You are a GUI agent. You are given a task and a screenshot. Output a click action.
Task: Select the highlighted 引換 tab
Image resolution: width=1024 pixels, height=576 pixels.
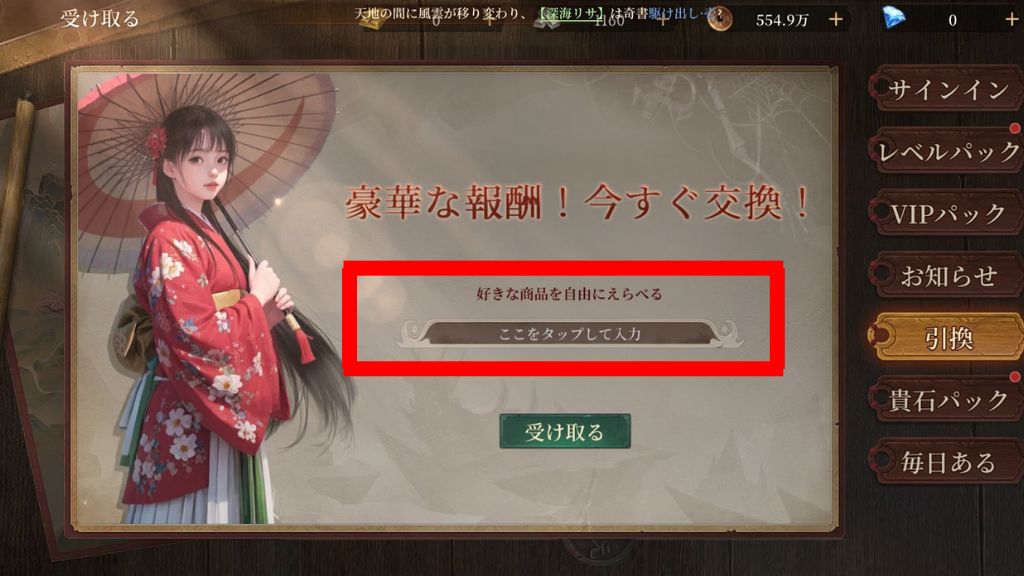pyautogui.click(x=946, y=338)
